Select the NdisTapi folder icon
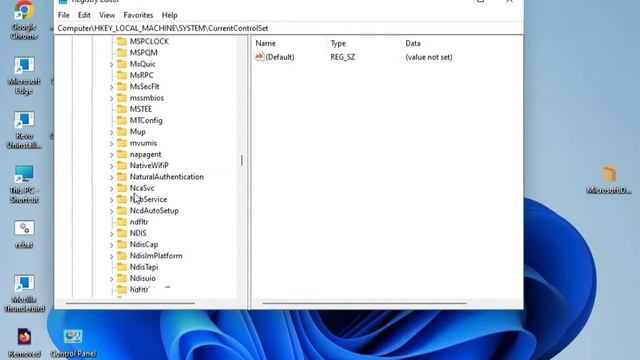 click(x=122, y=267)
